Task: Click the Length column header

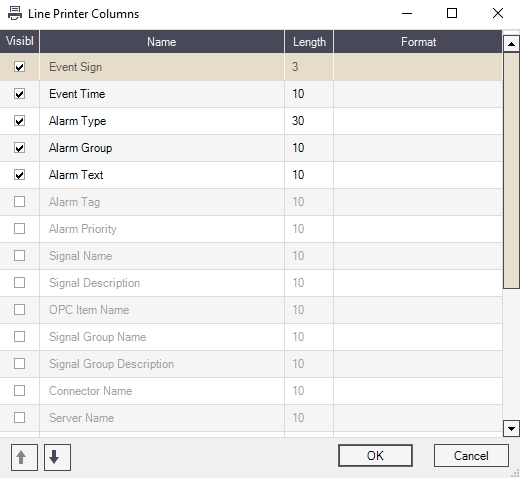Action: coord(309,42)
